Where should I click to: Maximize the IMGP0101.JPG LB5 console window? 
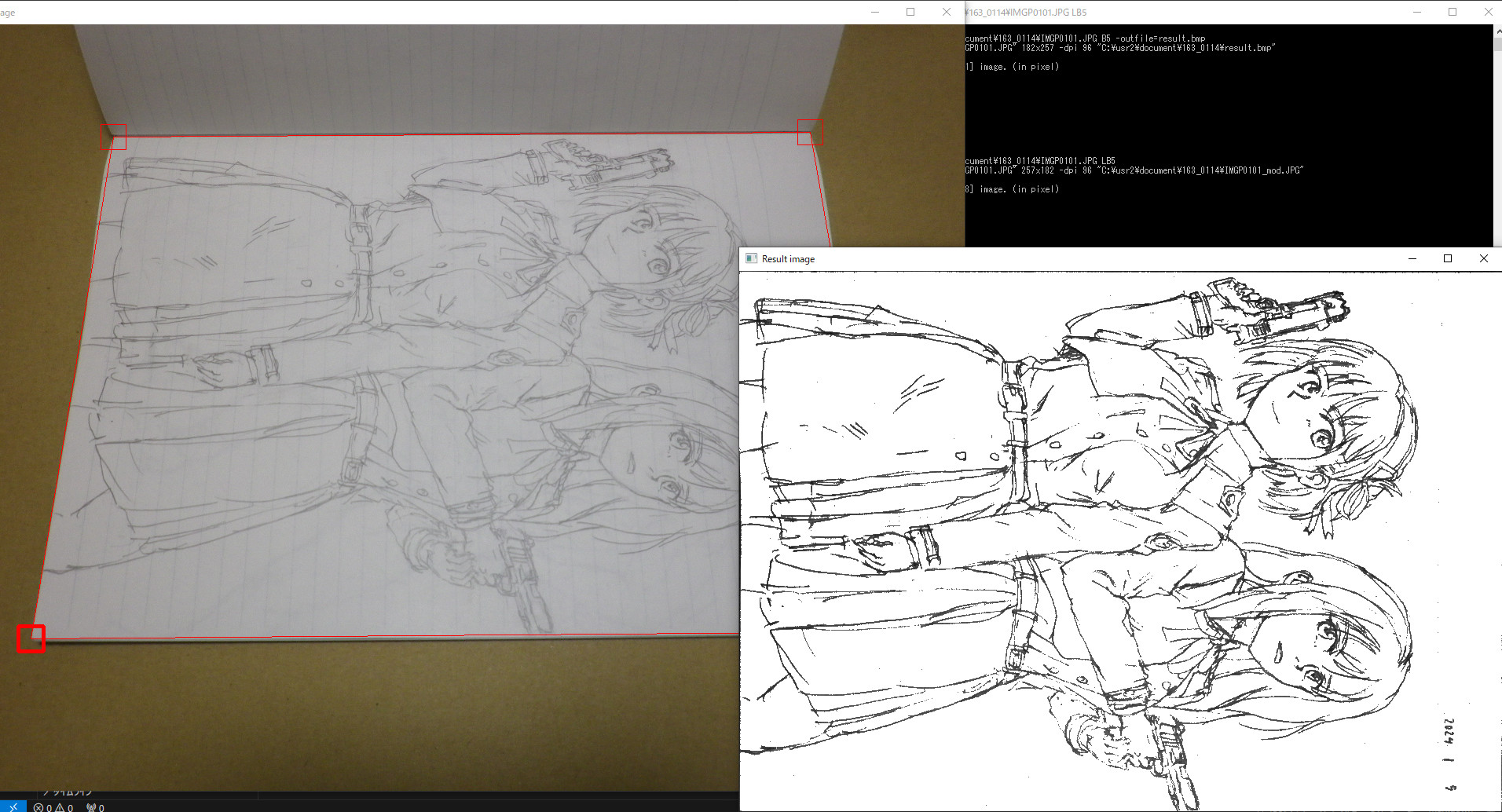click(x=1453, y=12)
